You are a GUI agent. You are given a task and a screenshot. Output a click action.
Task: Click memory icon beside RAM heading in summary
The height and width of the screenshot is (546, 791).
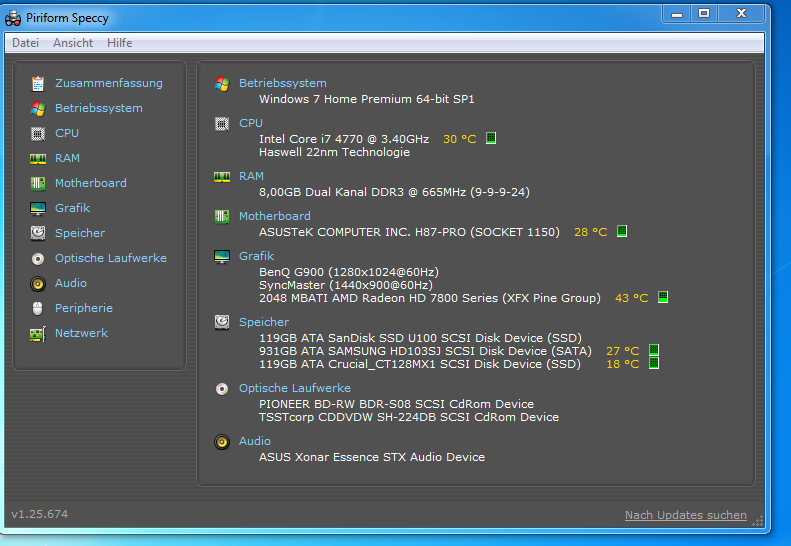coord(222,177)
